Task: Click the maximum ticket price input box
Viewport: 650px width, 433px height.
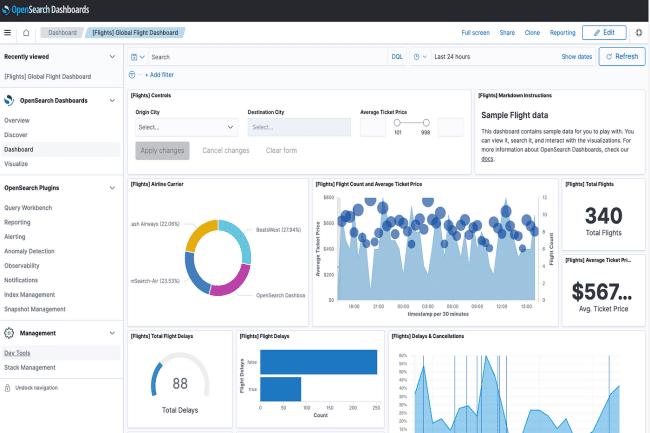Action: click(x=450, y=127)
